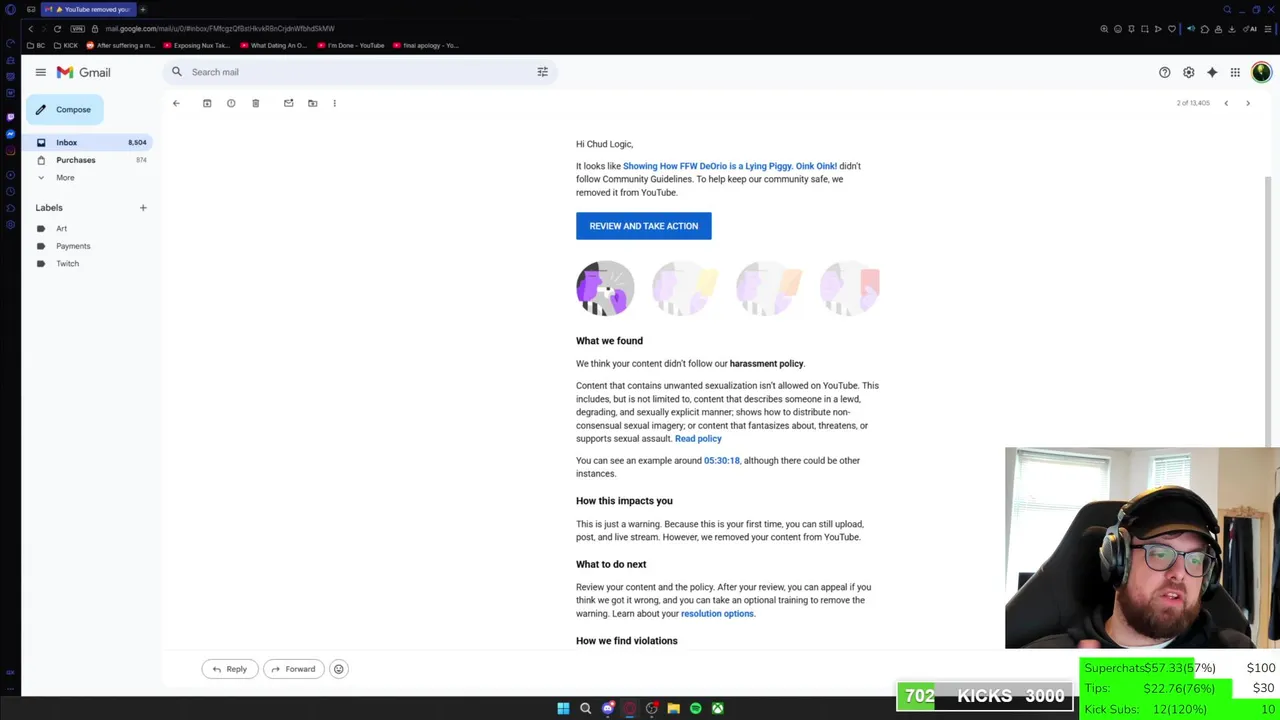Open Google apps grid
Viewport: 1280px width, 720px height.
(1235, 72)
